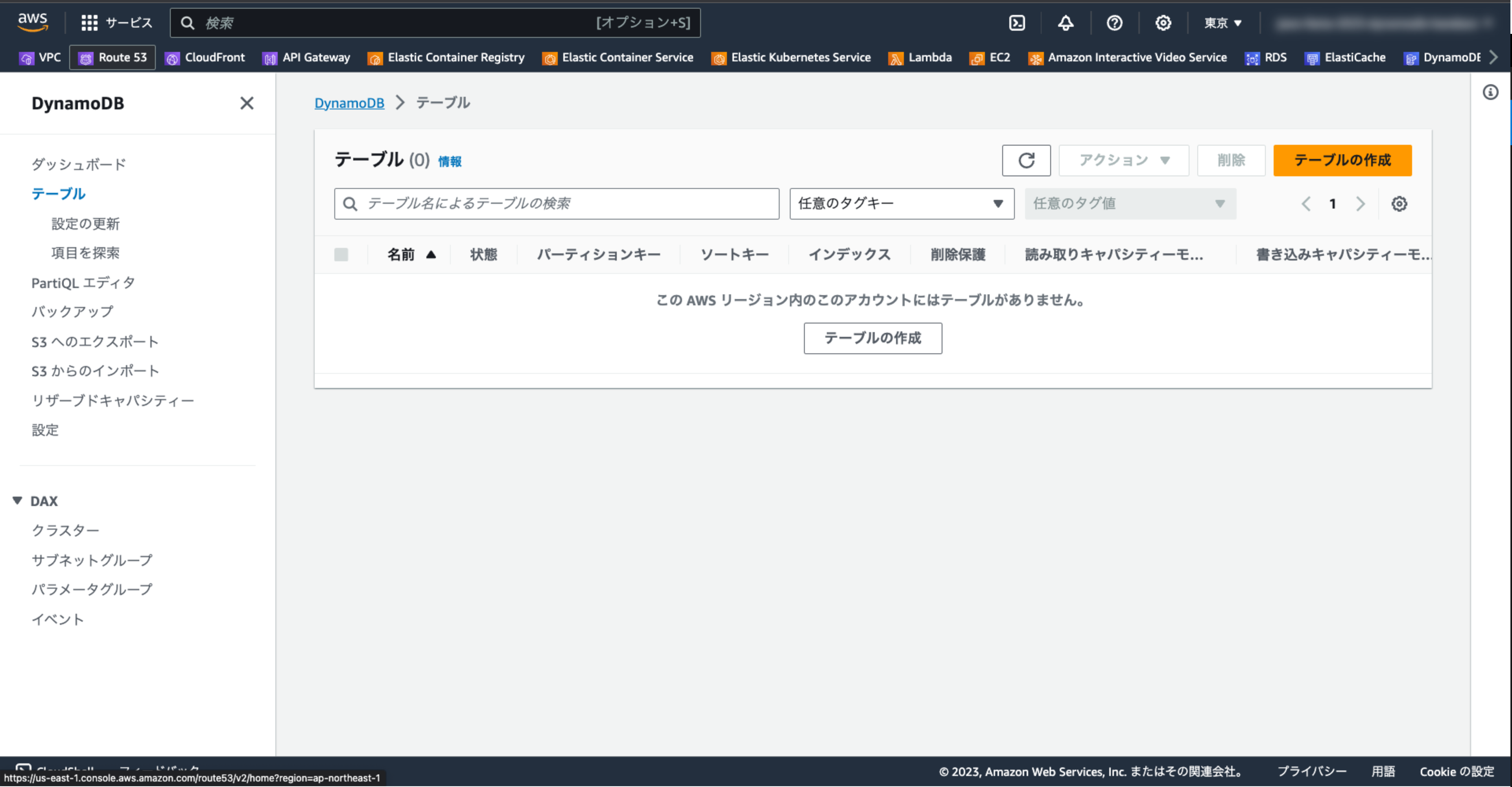Refresh the tables list
Screen dimensions: 1512x787
click(1026, 160)
